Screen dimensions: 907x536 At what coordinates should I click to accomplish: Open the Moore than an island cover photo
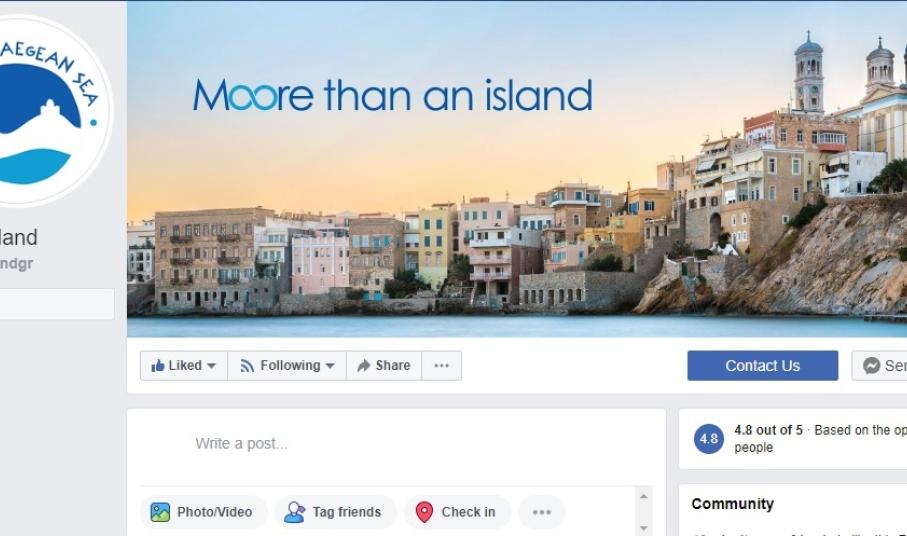tap(517, 169)
